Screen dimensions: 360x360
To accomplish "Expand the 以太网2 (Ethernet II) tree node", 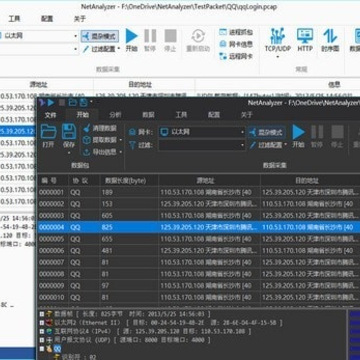I will [42, 323].
